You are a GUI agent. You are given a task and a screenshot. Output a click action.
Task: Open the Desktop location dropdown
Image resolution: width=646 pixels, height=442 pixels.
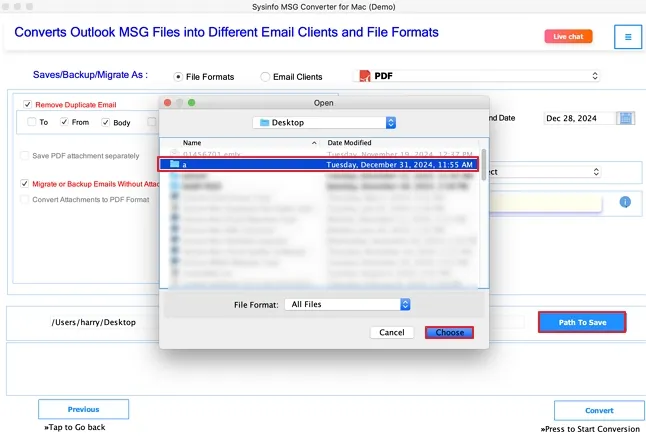pos(324,122)
